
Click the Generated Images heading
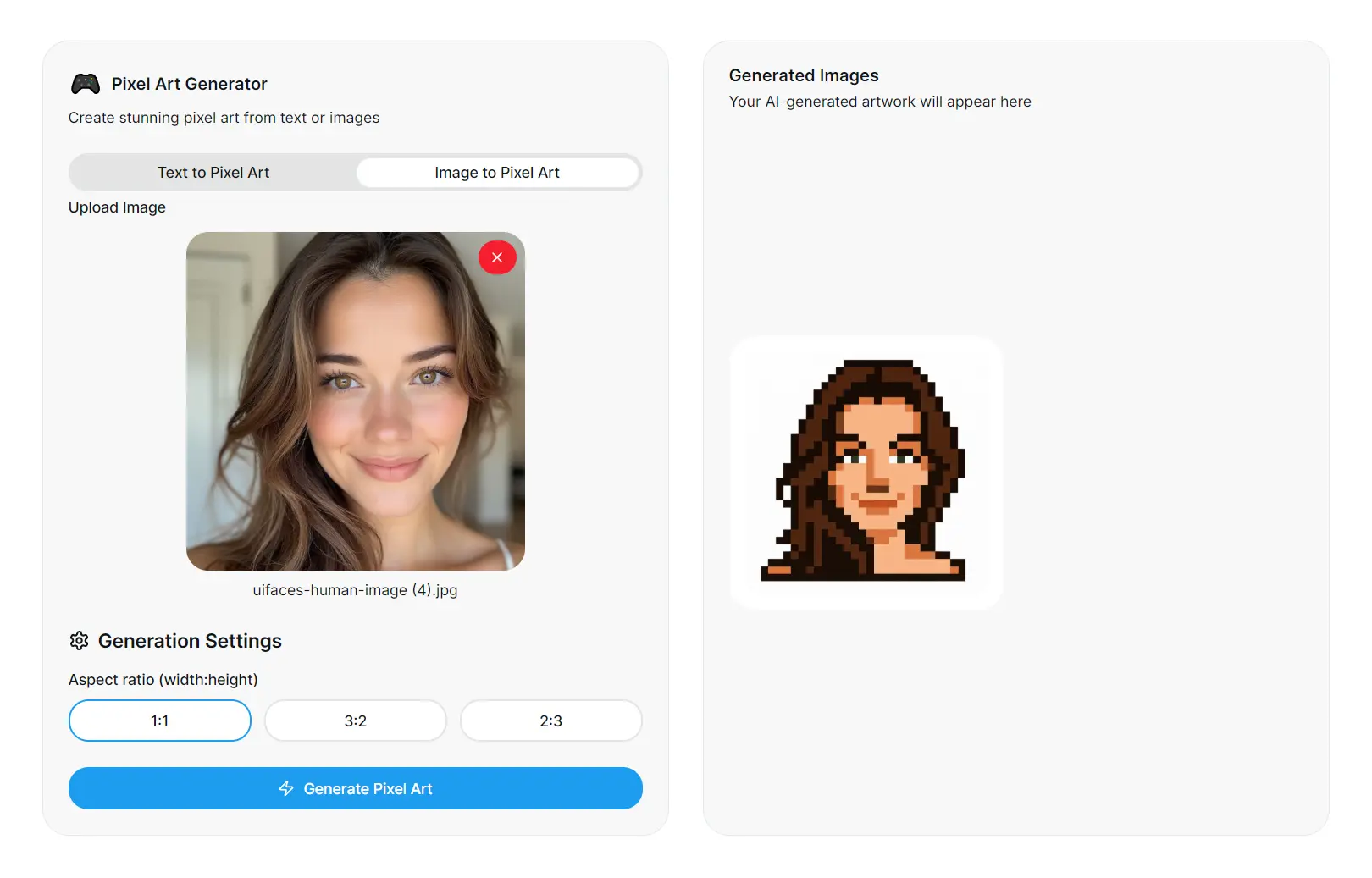804,75
